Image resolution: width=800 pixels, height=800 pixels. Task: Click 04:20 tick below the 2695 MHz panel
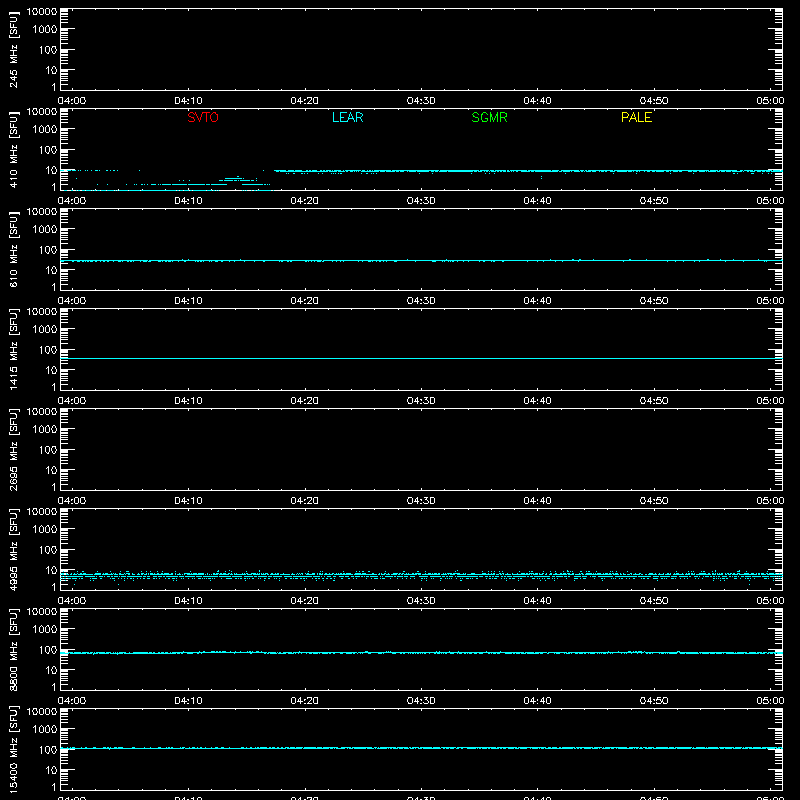tap(305, 501)
